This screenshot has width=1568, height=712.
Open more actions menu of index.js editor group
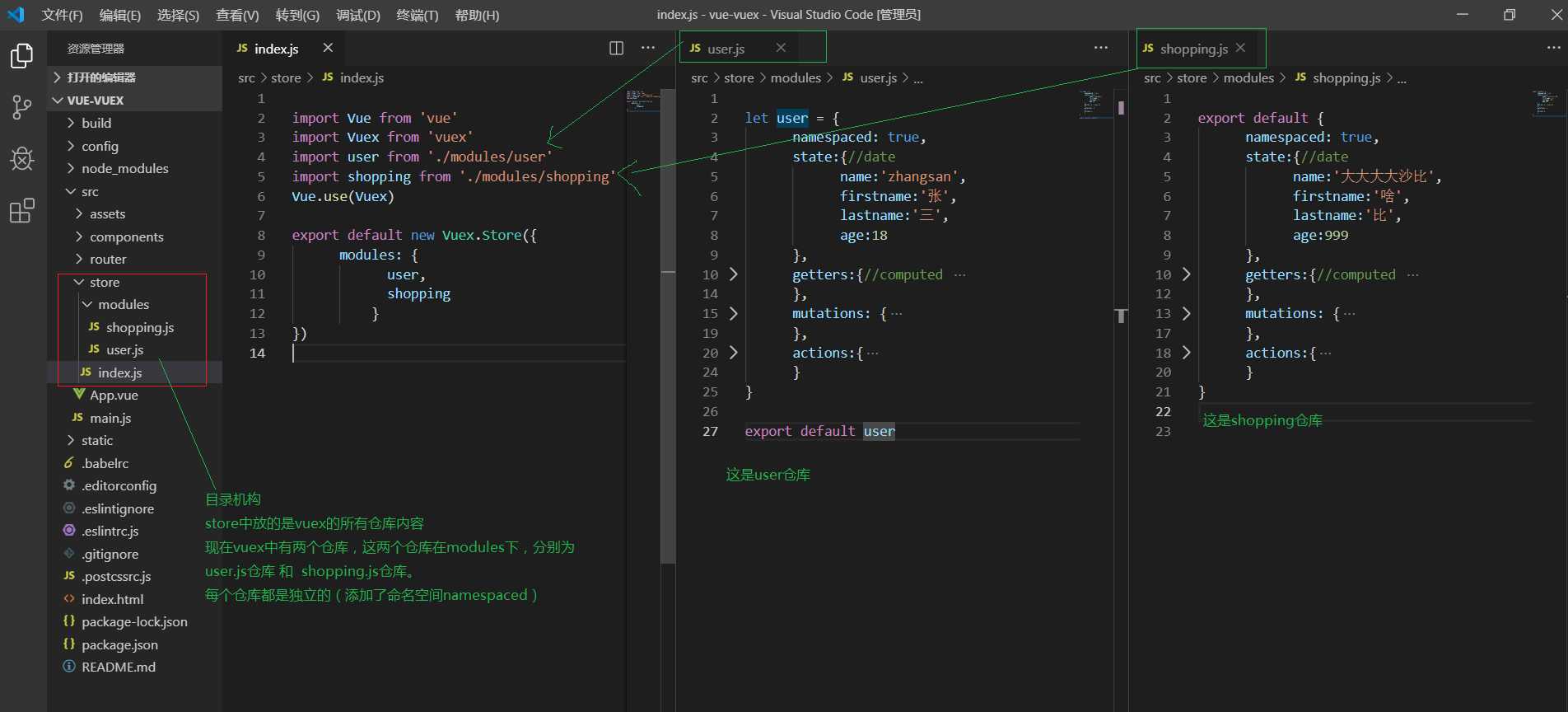click(648, 48)
